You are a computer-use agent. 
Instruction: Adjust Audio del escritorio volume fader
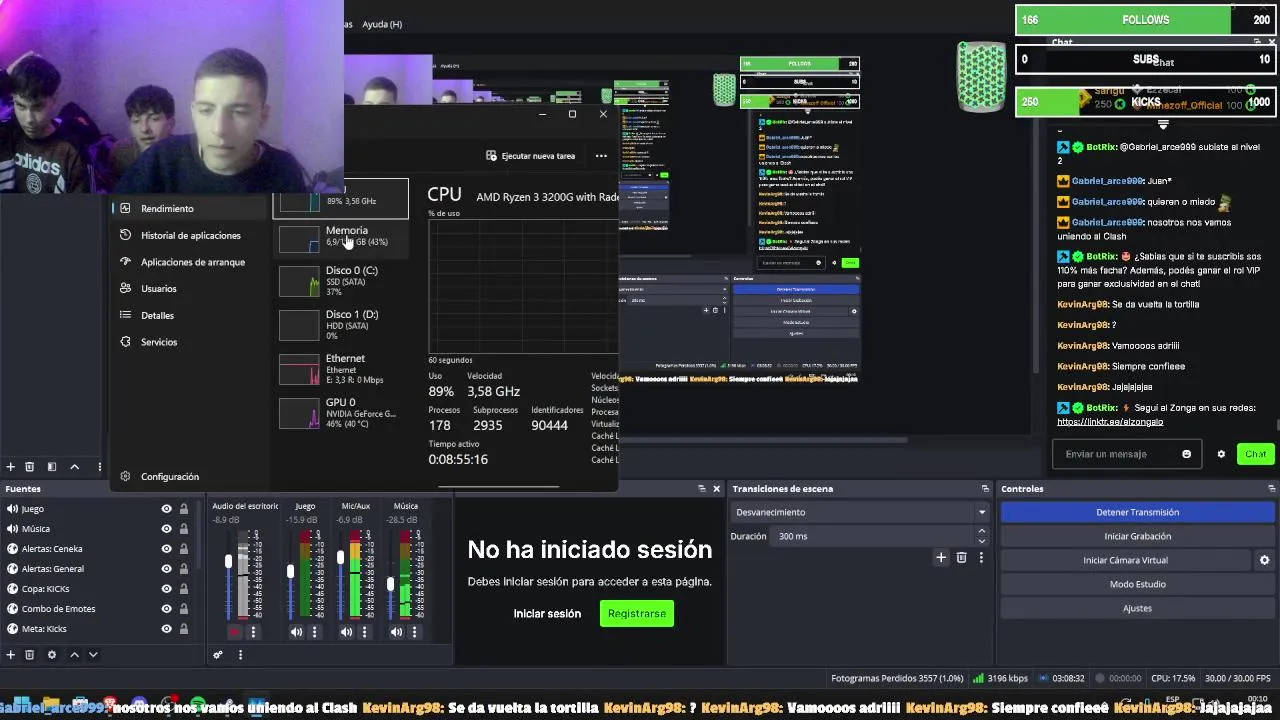click(228, 563)
